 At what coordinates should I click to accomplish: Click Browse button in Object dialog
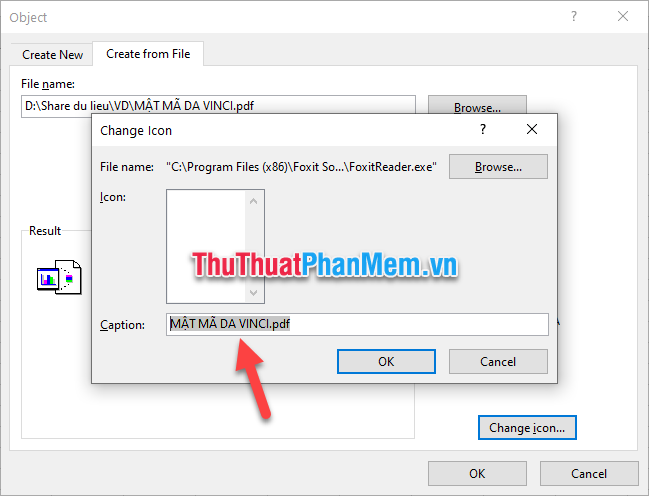coord(477,105)
